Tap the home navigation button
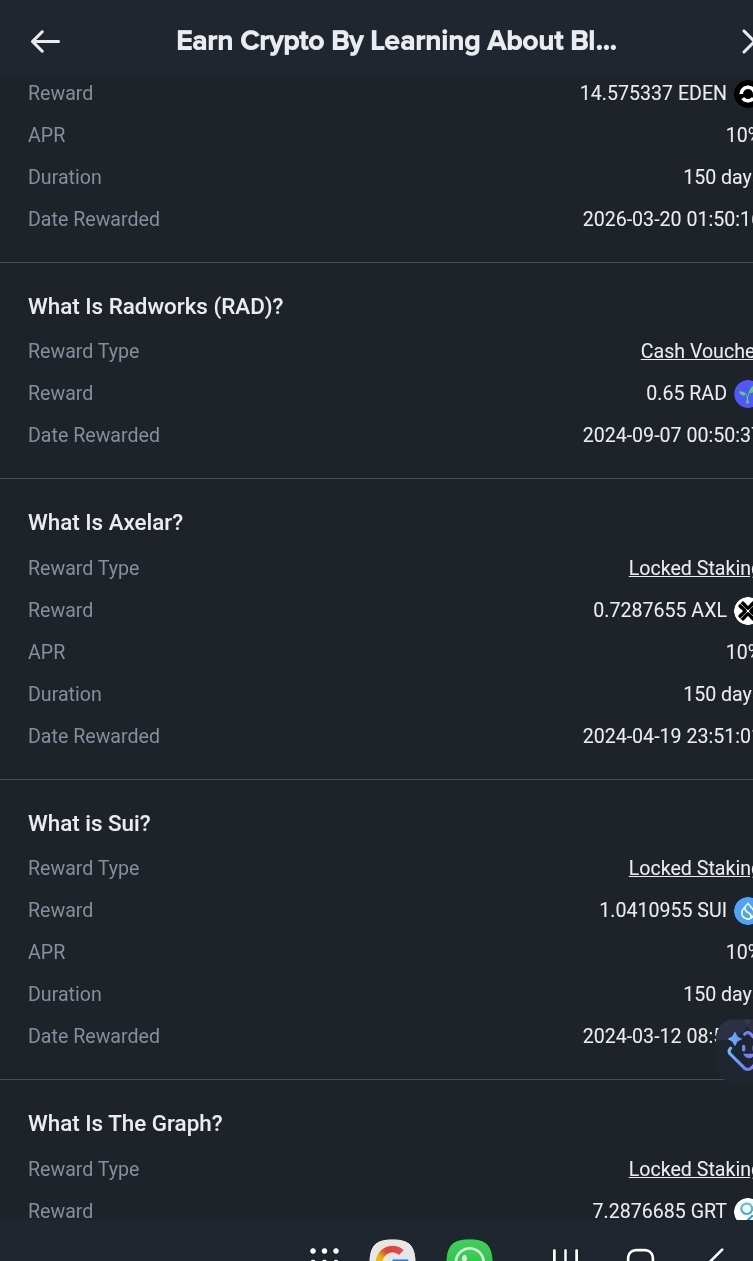The height and width of the screenshot is (1261, 753). click(x=640, y=1252)
